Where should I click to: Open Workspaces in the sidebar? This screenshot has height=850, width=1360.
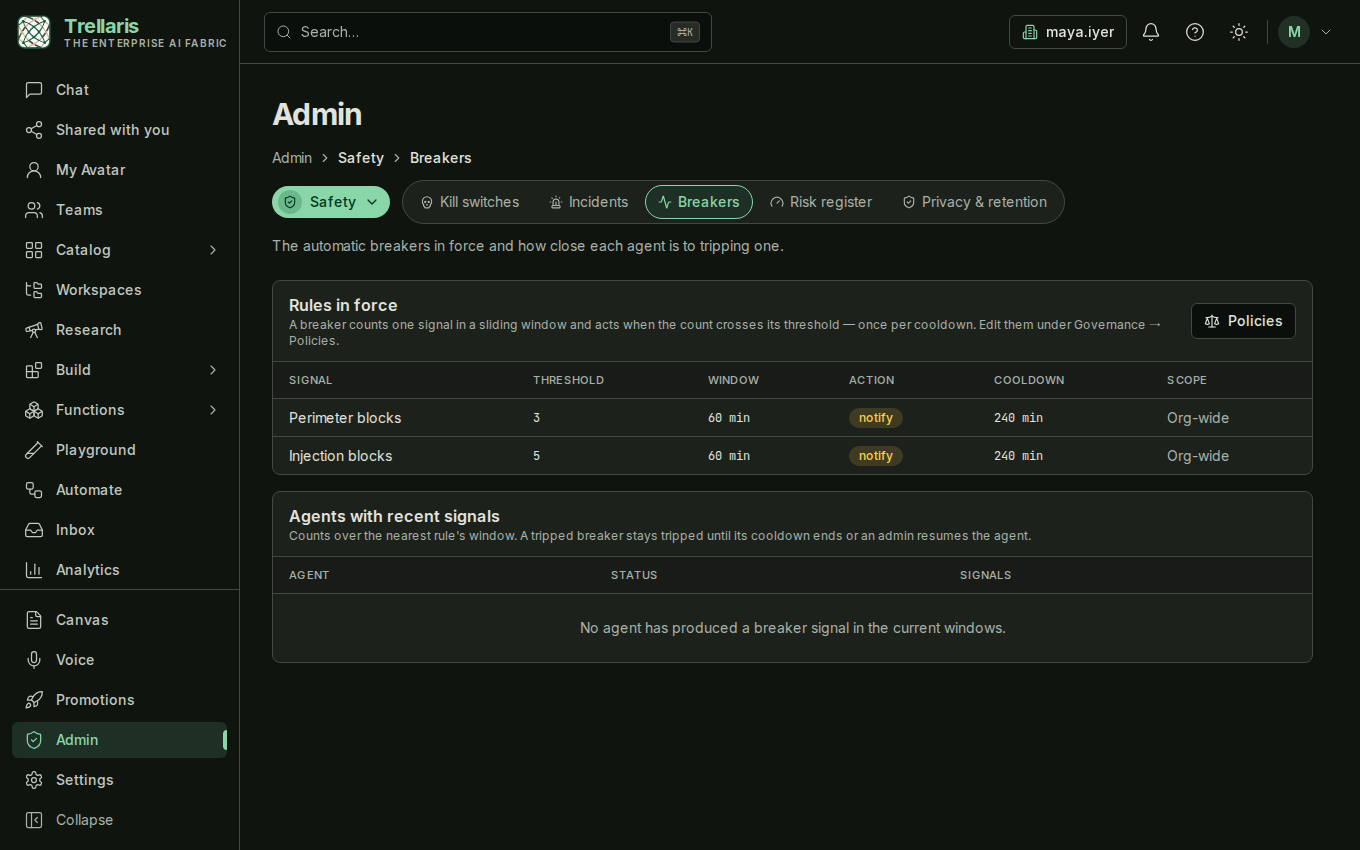(119, 290)
